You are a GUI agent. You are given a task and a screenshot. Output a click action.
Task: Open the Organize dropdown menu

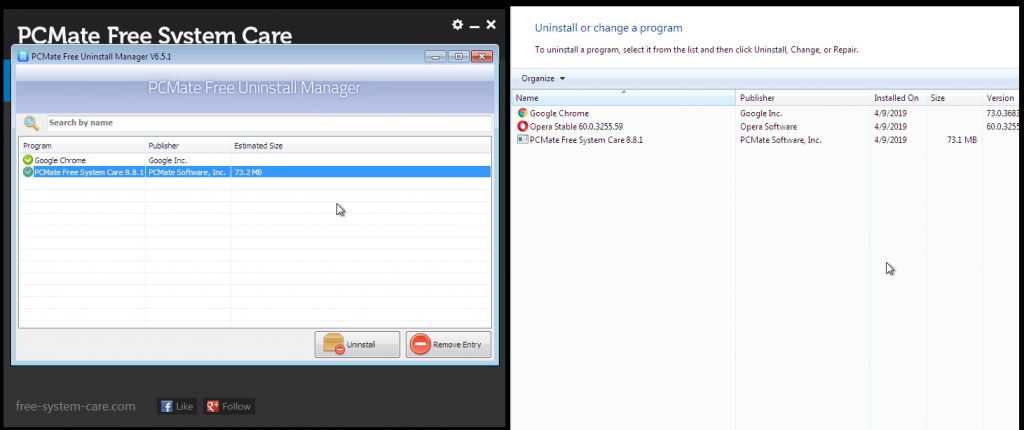click(x=543, y=78)
